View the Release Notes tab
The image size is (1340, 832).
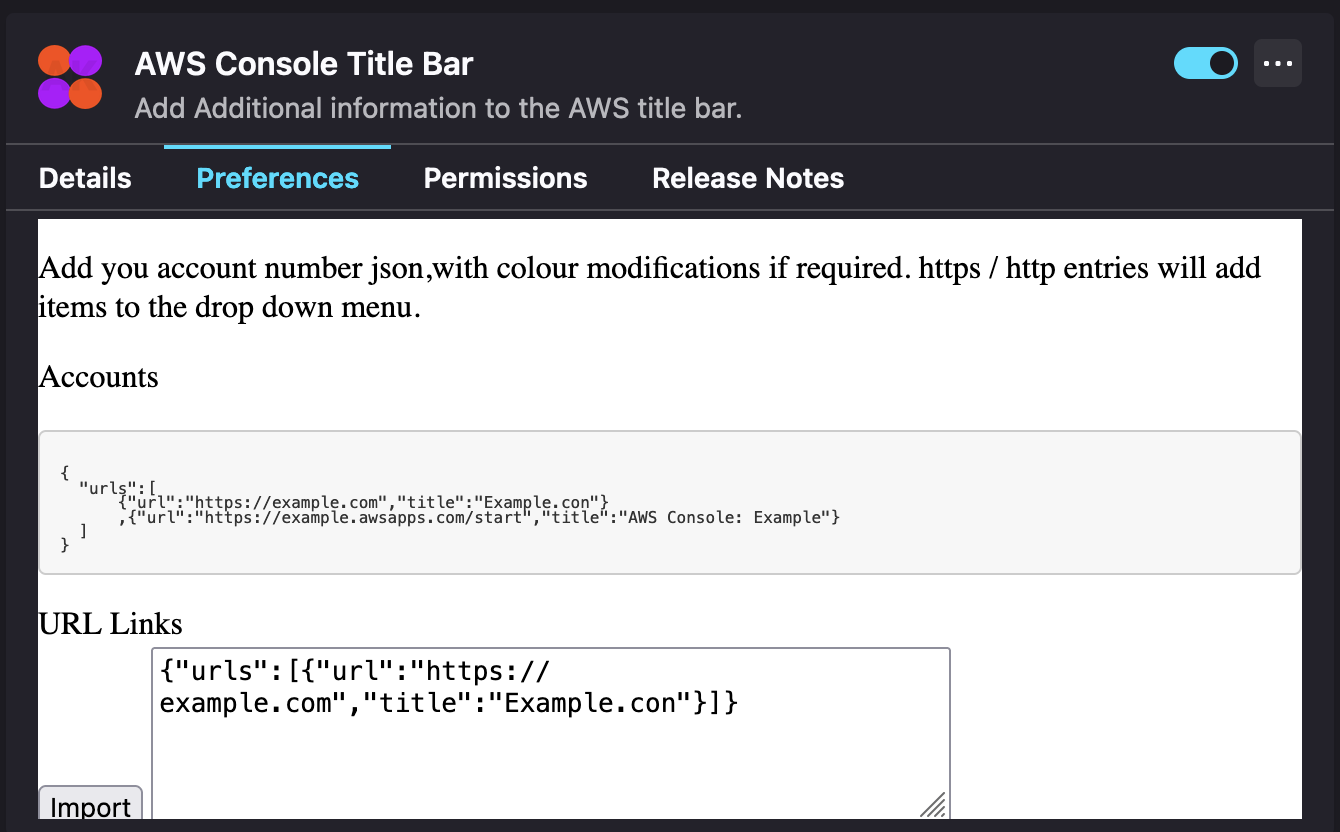748,178
